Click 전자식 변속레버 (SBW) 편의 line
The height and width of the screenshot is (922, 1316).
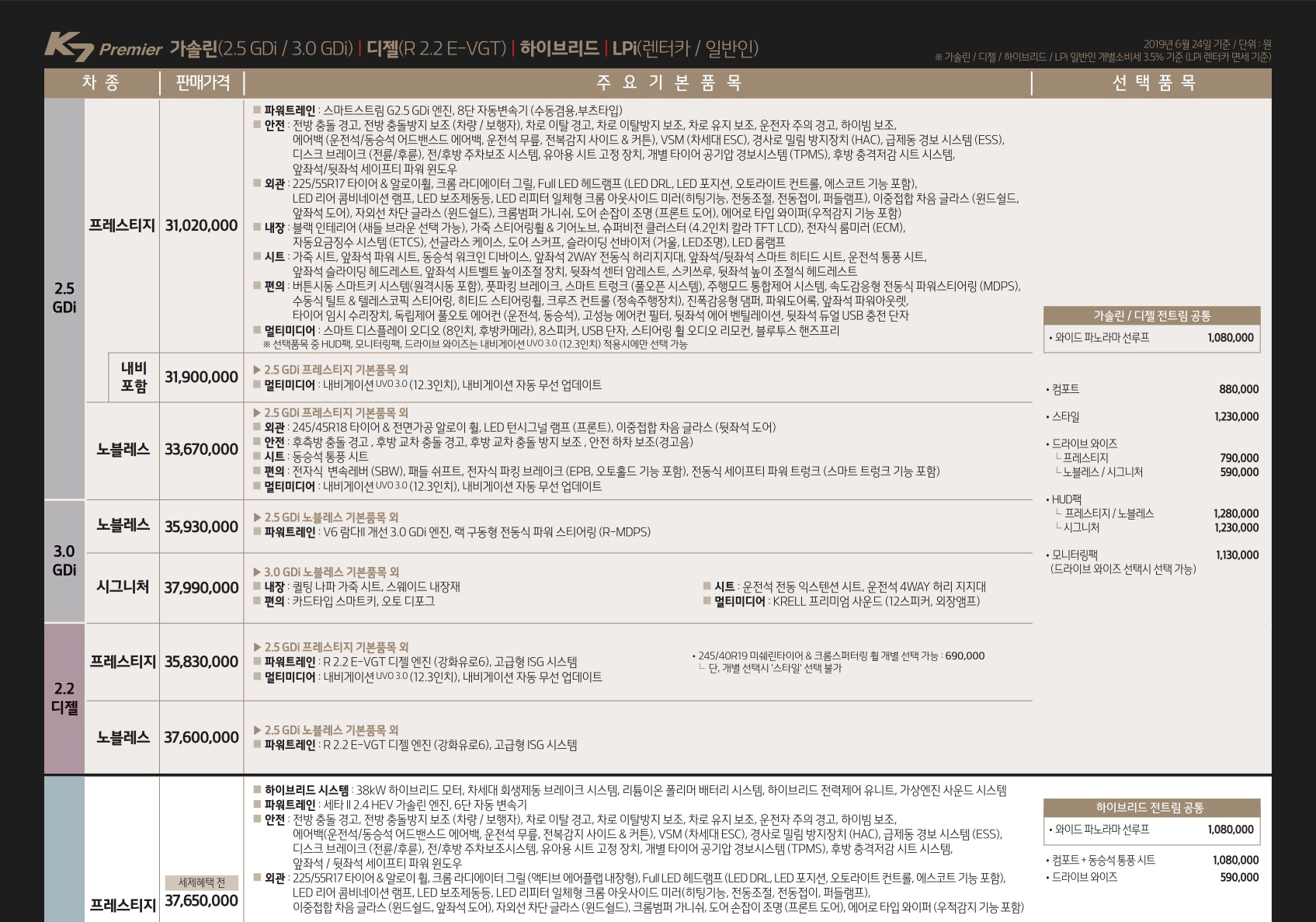(x=596, y=471)
